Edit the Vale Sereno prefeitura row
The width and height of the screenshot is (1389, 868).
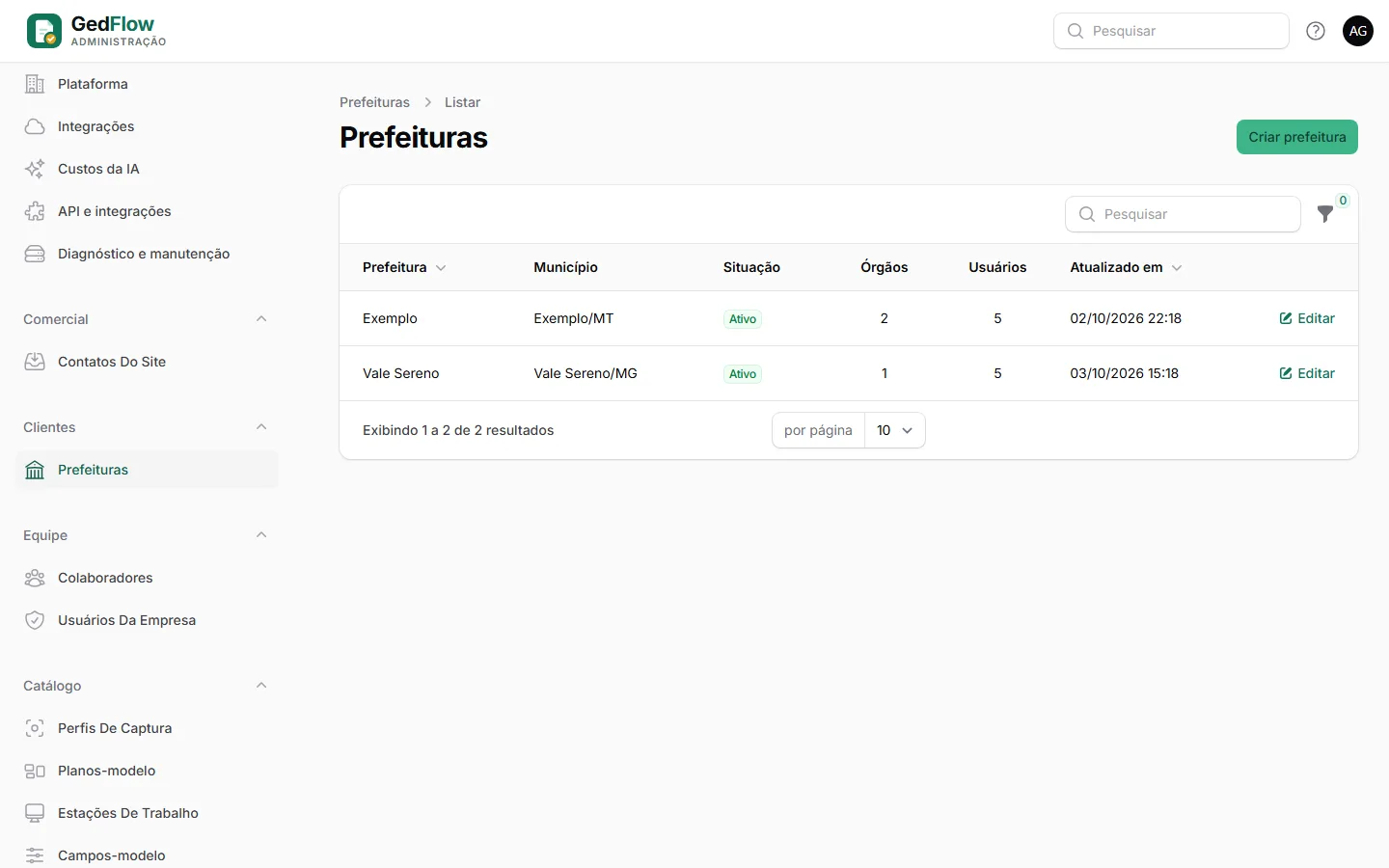[1307, 373]
